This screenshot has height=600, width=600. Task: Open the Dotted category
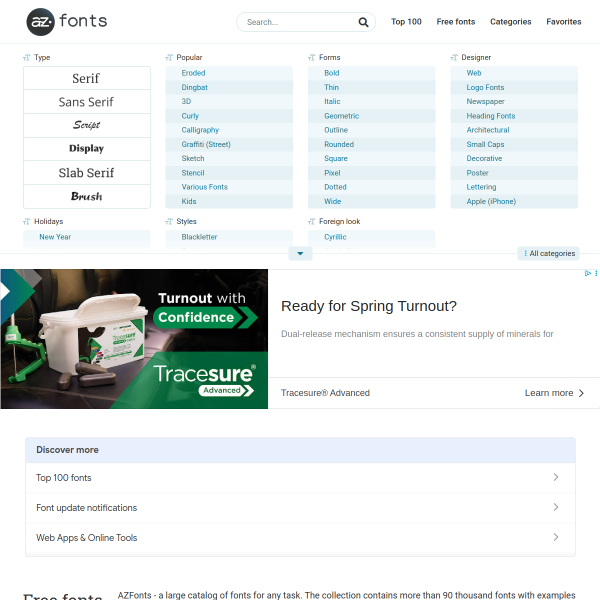pyautogui.click(x=372, y=187)
